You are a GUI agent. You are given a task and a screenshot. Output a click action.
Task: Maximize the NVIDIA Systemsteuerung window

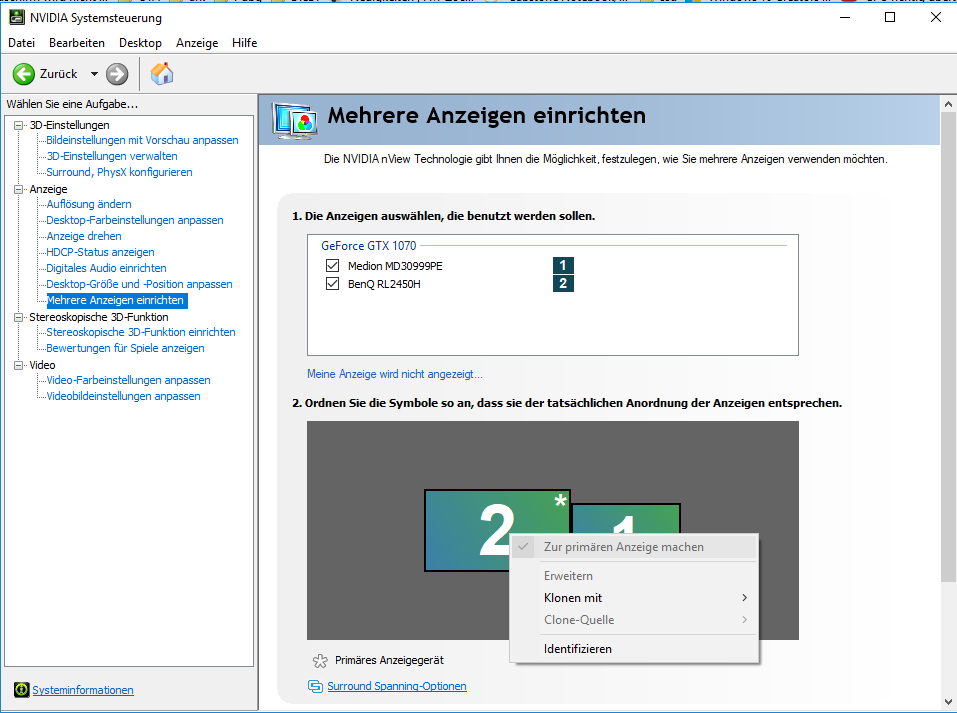point(890,17)
